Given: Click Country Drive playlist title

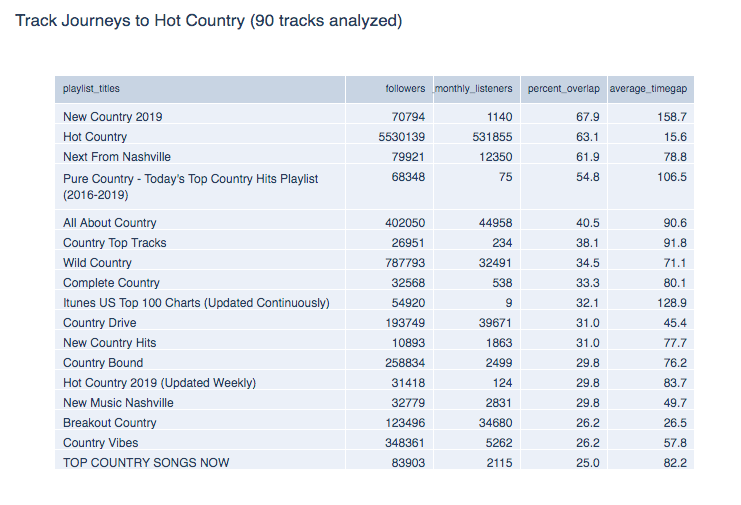Looking at the screenshot, I should point(100,322).
